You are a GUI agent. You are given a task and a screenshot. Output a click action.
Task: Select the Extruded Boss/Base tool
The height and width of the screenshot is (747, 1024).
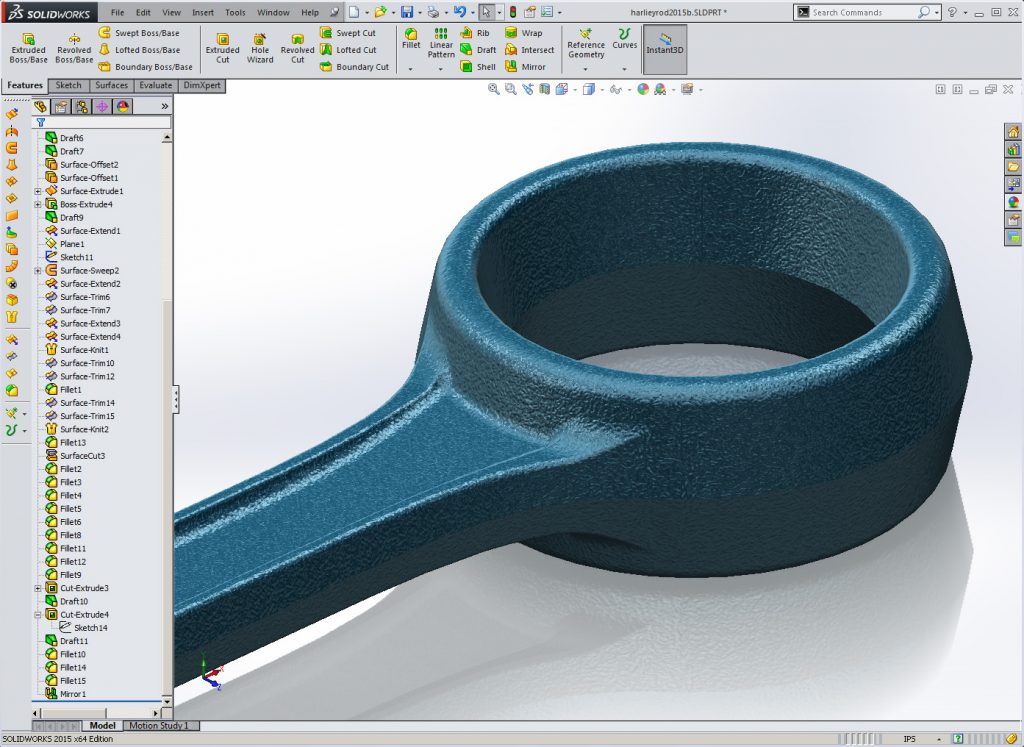(x=28, y=44)
